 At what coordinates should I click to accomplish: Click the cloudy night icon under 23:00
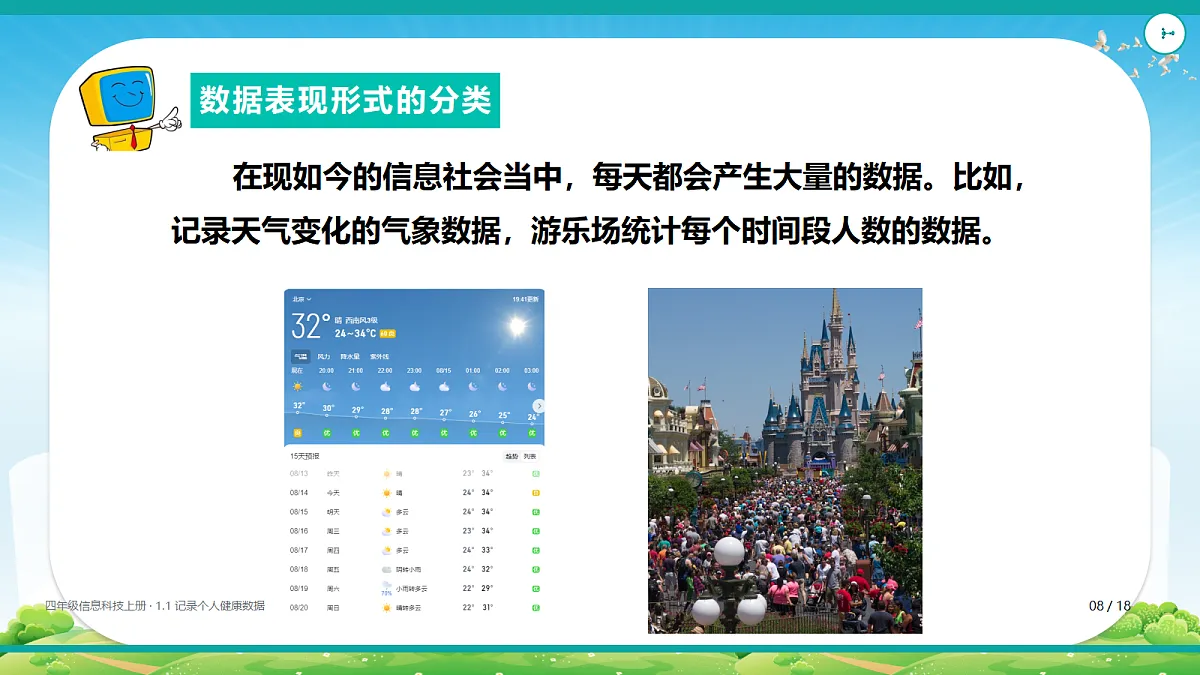pyautogui.click(x=414, y=386)
